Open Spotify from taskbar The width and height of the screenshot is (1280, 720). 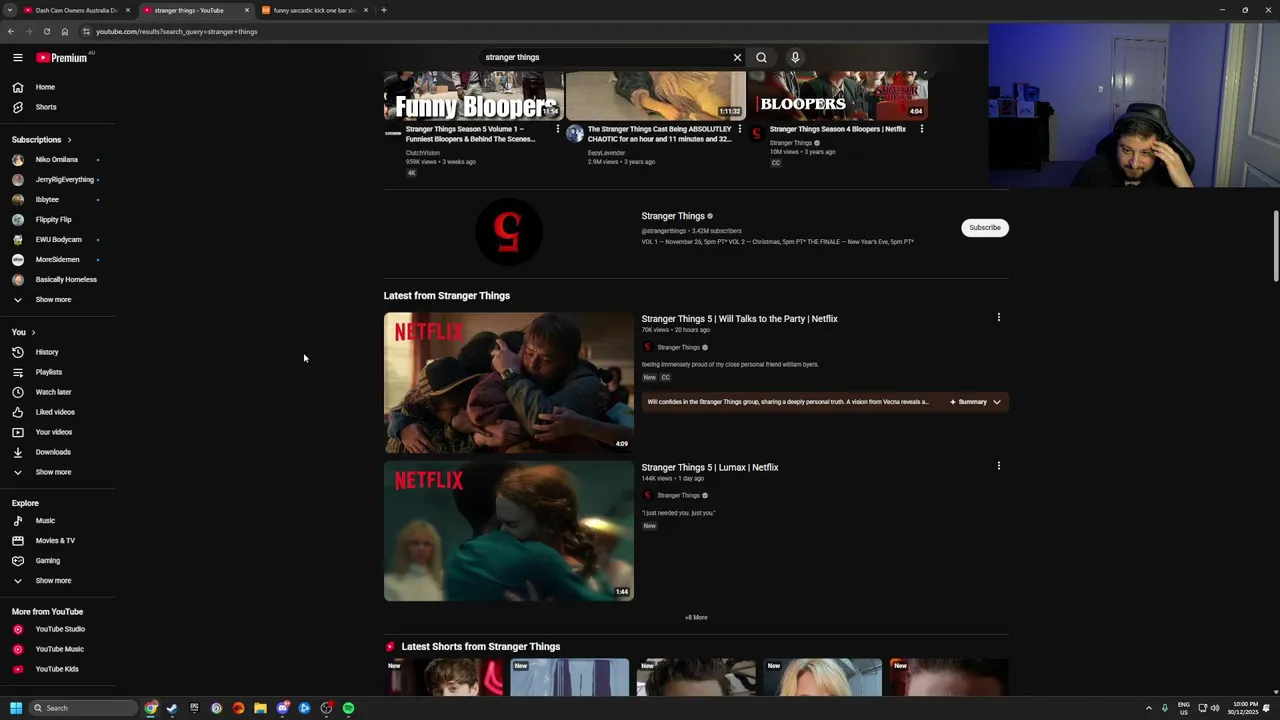[x=348, y=708]
